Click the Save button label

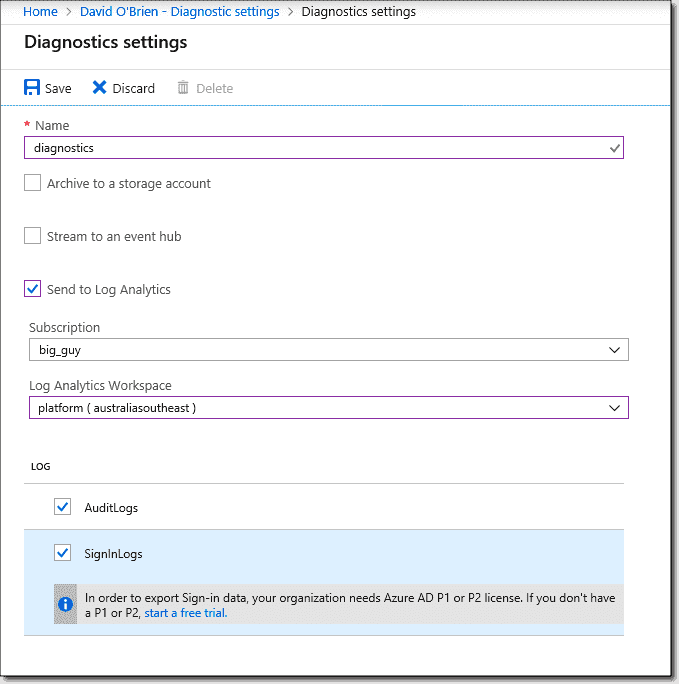58,89
